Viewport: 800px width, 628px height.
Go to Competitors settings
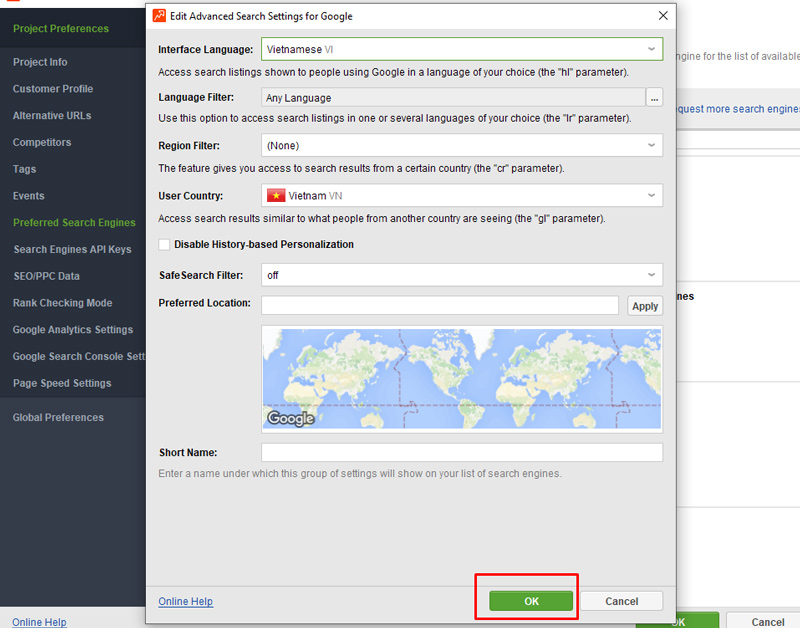tap(42, 142)
